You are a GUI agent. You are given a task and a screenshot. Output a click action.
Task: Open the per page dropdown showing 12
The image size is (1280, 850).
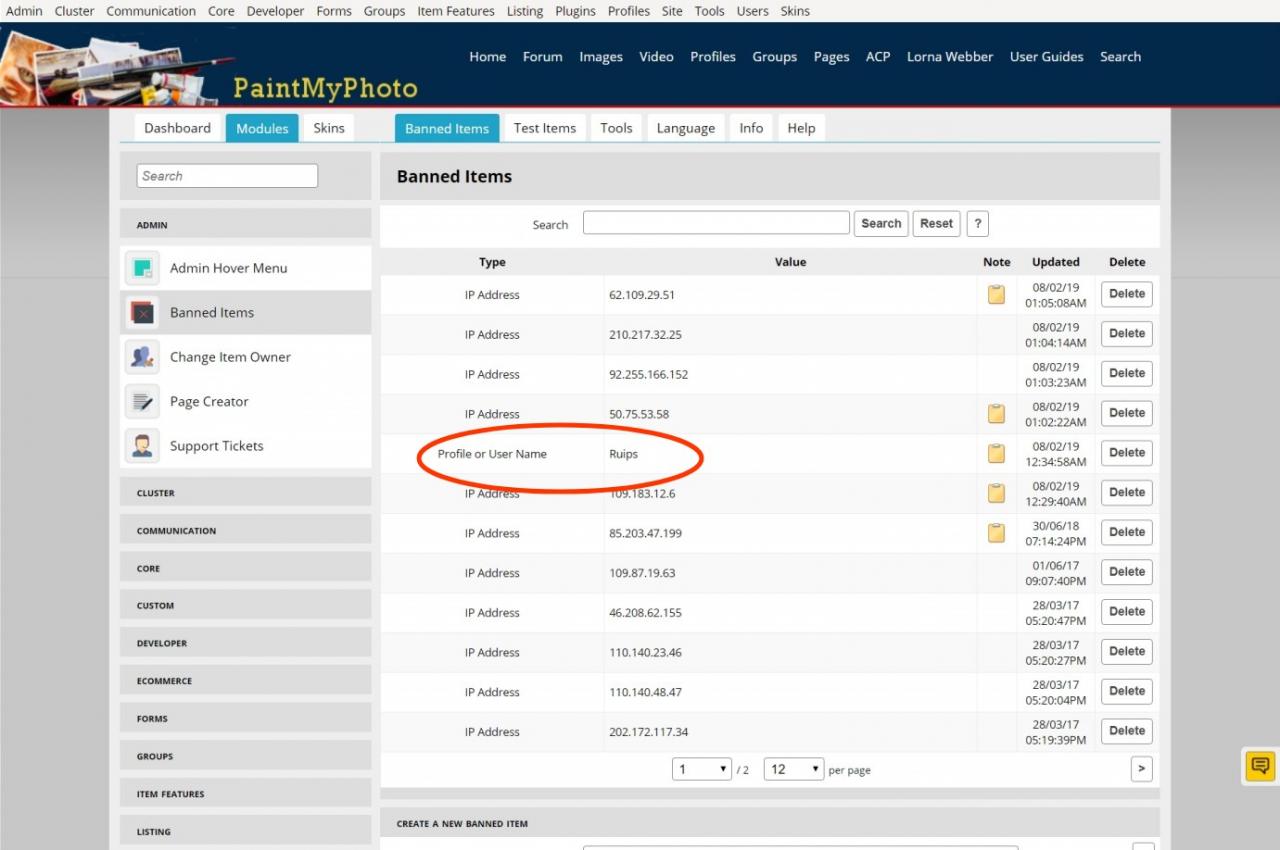tap(794, 769)
